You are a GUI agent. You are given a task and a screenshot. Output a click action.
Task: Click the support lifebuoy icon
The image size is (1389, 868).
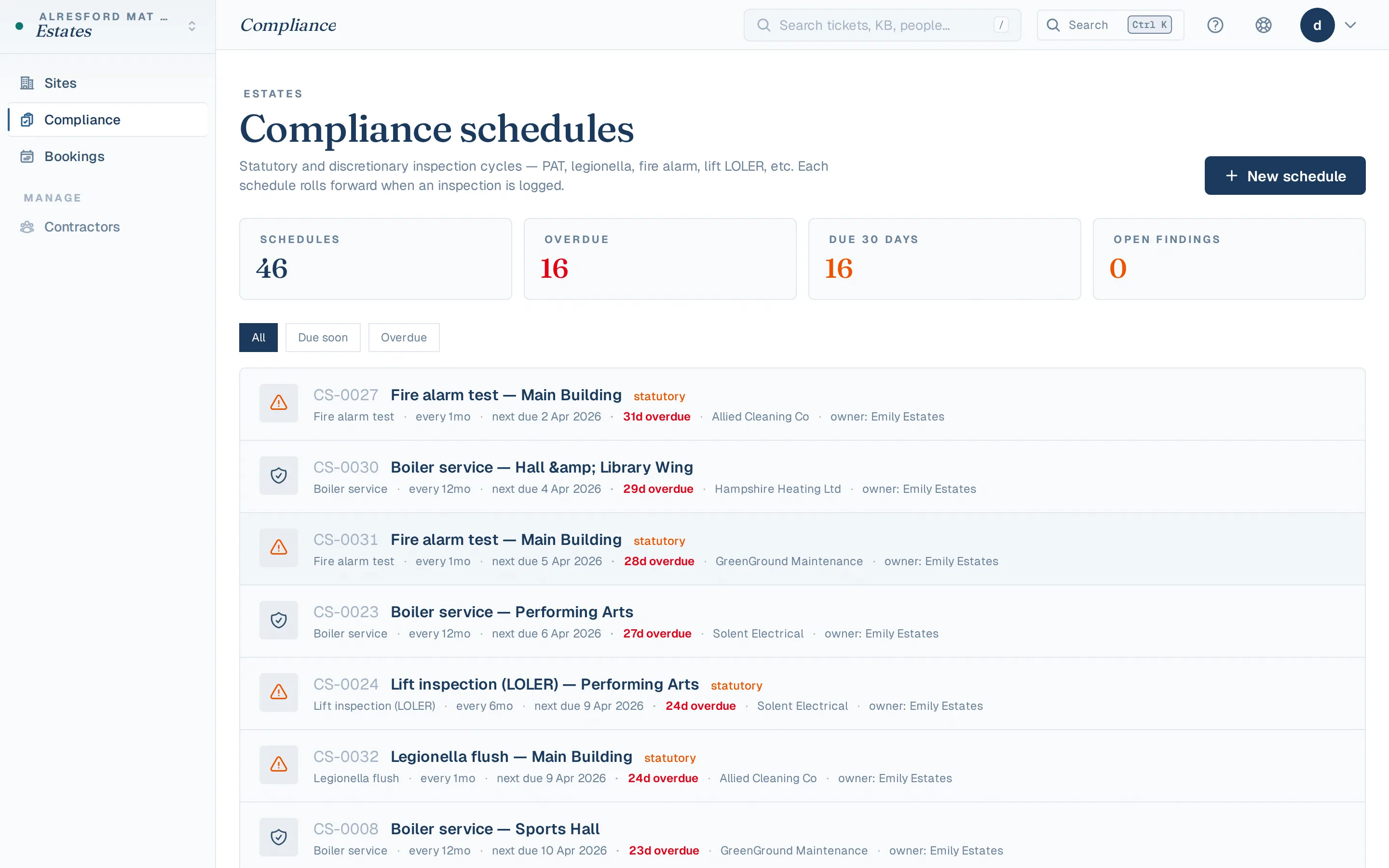[x=1263, y=25]
